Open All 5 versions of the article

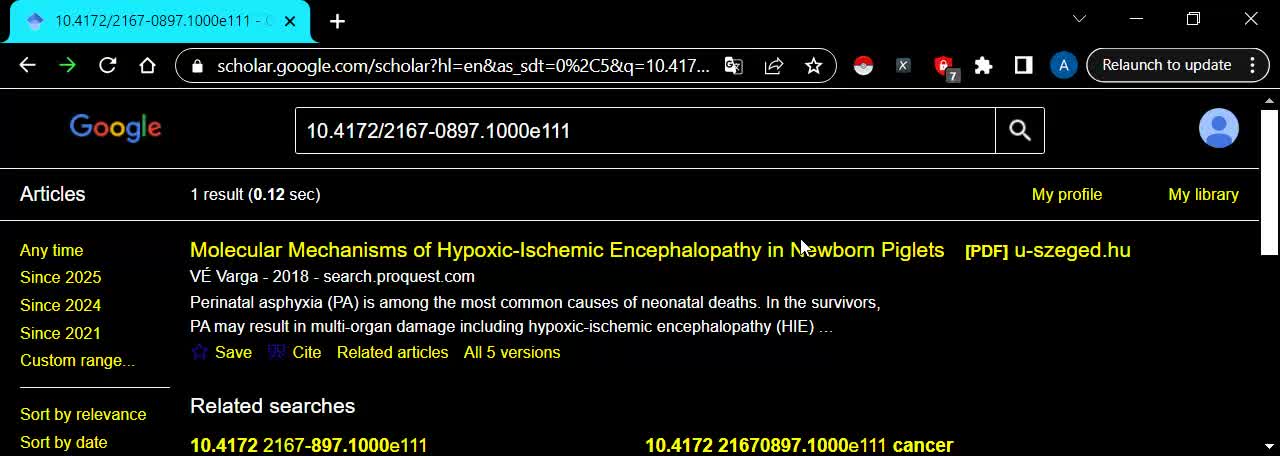tap(511, 352)
